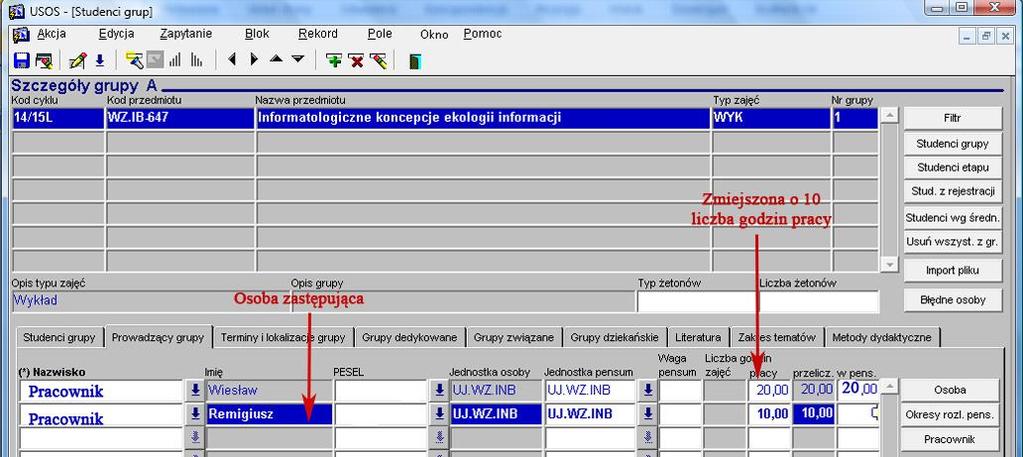Click the blue download arrow toolbar icon
This screenshot has width=1023, height=457.
[x=100, y=61]
